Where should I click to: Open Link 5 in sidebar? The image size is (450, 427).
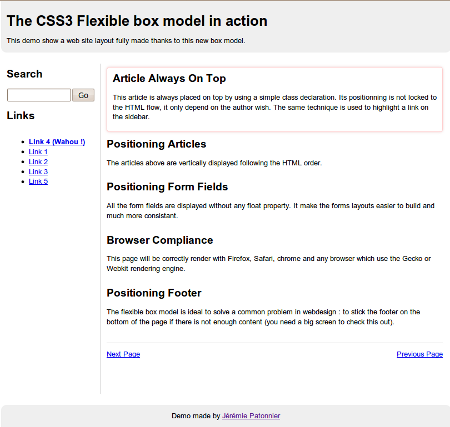(38, 181)
